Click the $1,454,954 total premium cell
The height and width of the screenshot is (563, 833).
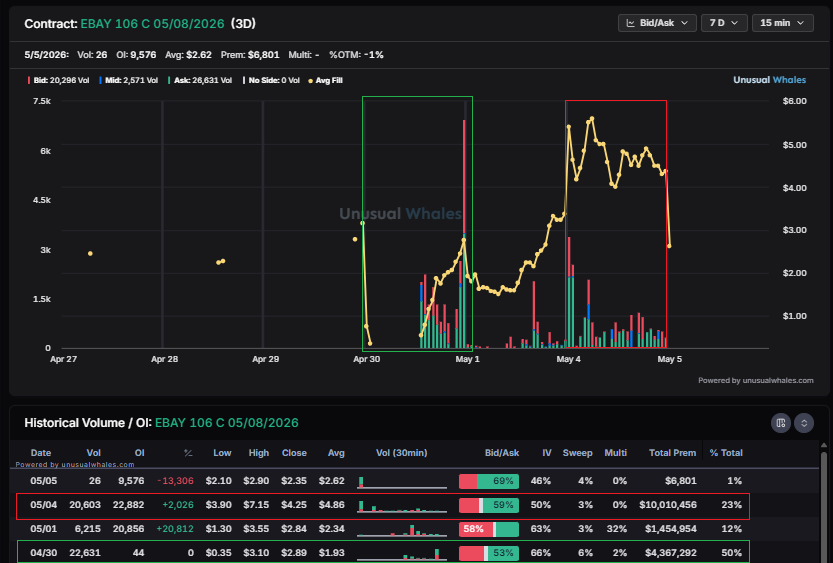coord(670,529)
